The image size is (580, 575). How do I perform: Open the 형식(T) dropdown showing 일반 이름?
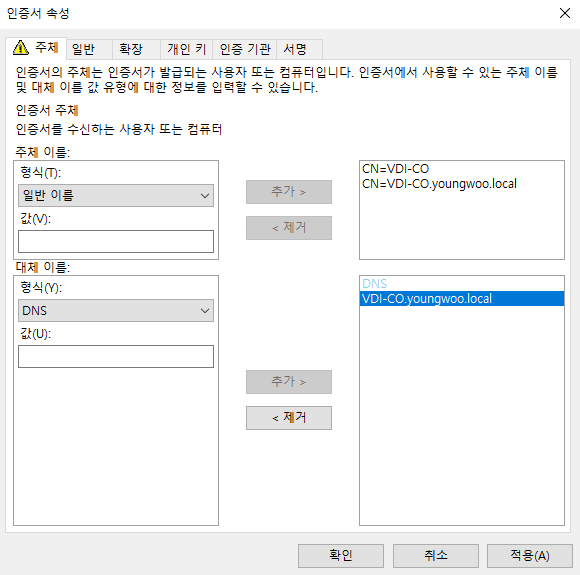(x=116, y=195)
